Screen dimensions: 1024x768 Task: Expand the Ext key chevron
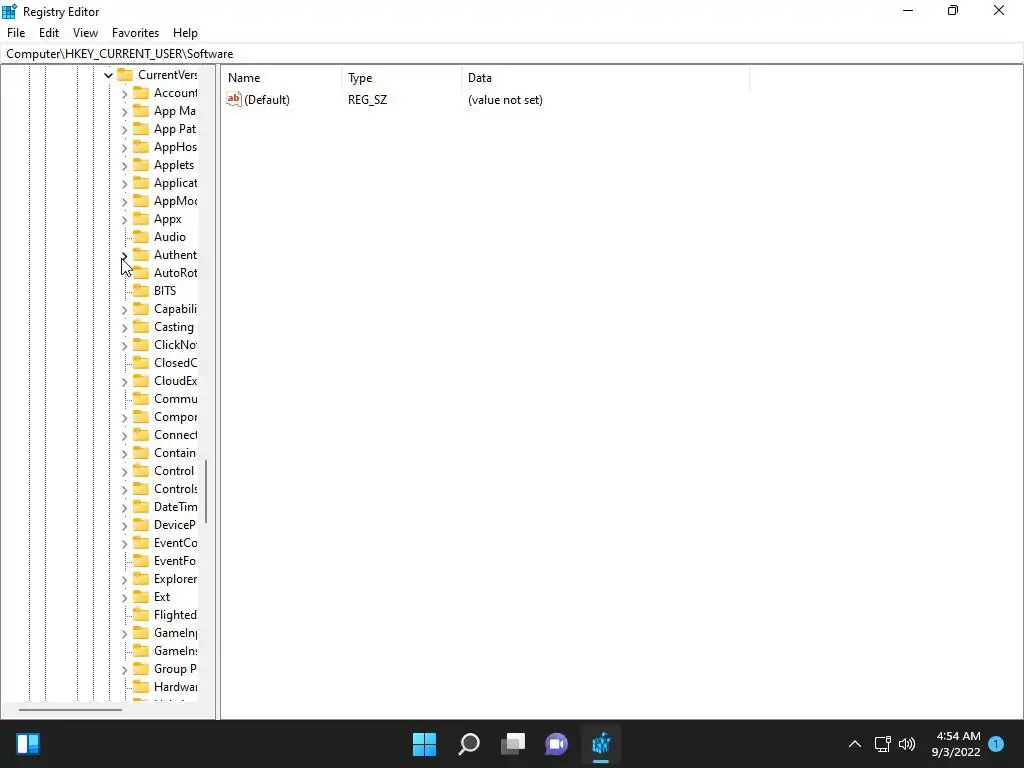coord(125,598)
